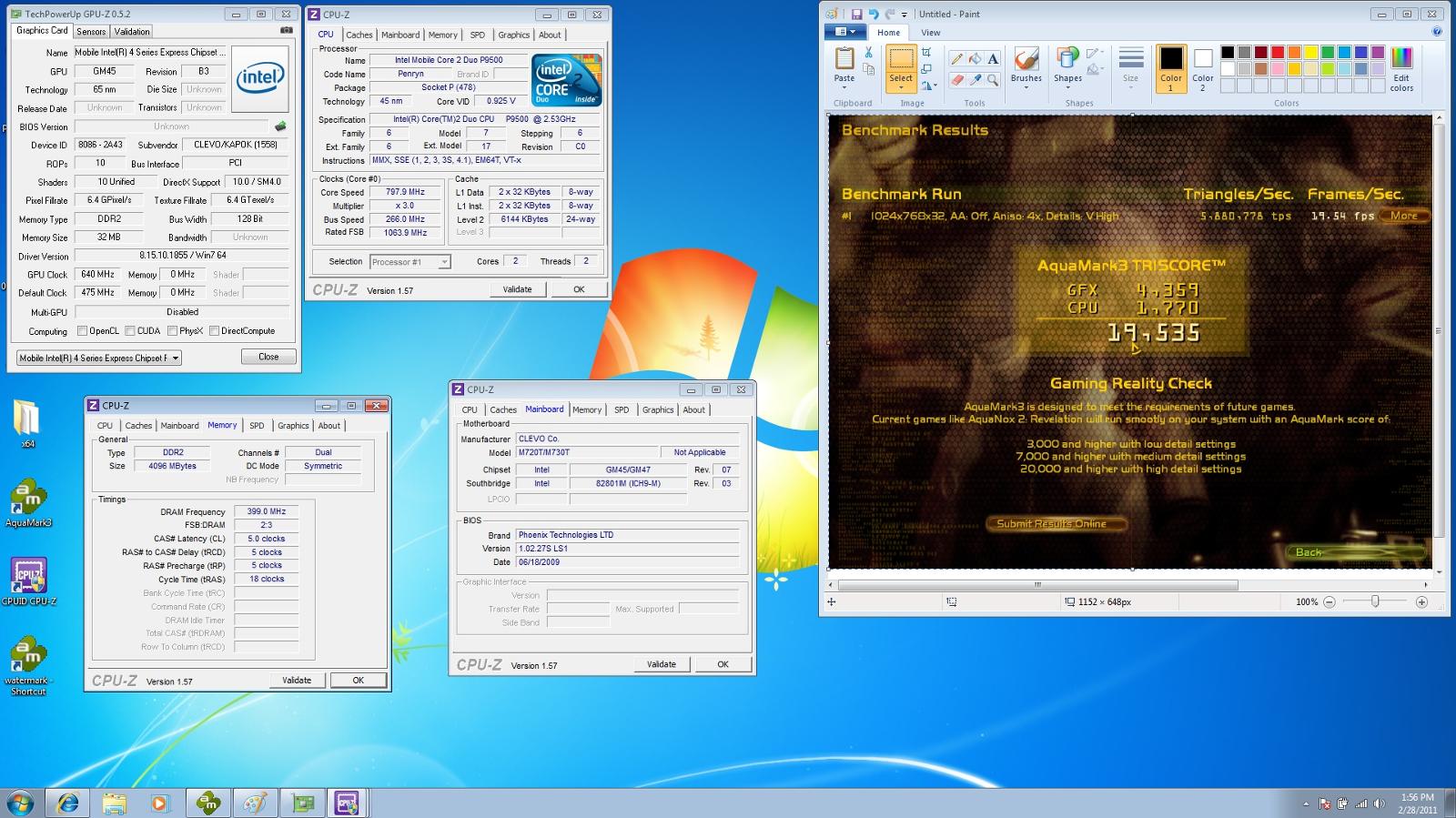Click the Crop icon in Paint
This screenshot has width=1456, height=818.
click(926, 53)
